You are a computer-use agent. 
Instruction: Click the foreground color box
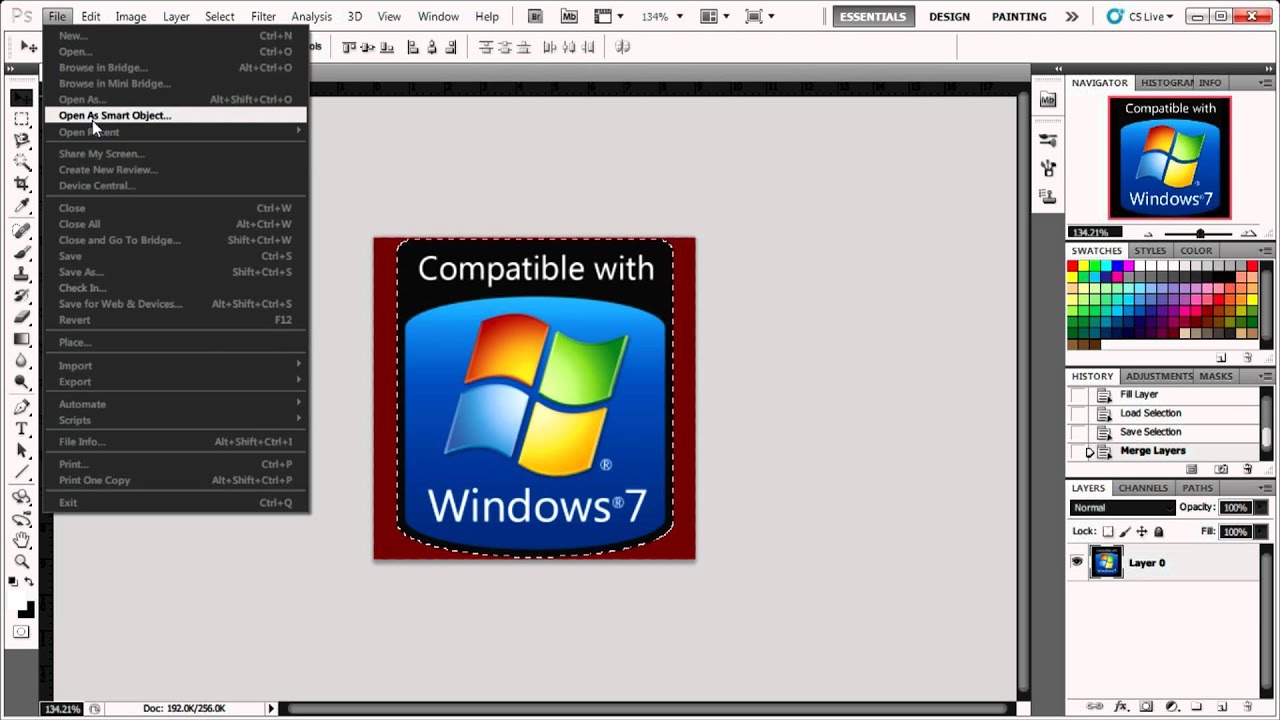(x=17, y=602)
